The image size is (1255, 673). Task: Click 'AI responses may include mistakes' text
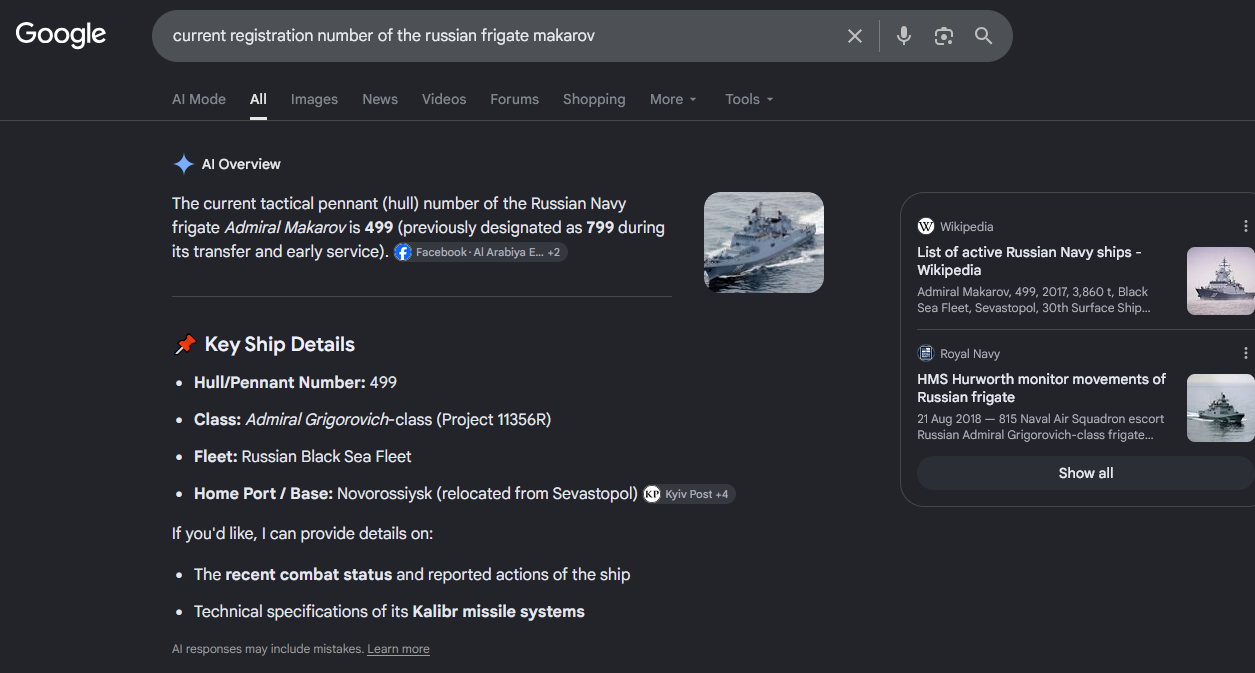[268, 649]
